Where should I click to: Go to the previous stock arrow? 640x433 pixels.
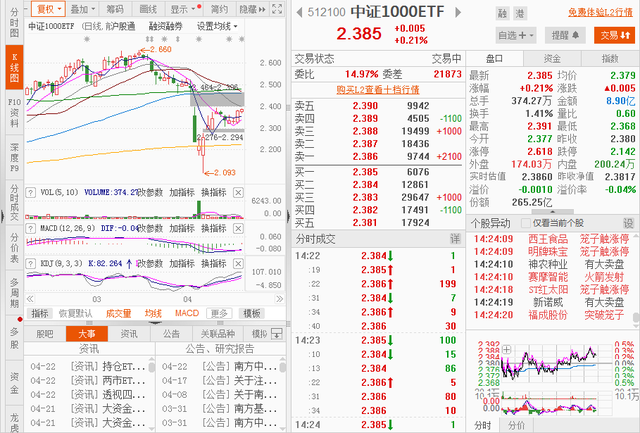click(x=300, y=12)
